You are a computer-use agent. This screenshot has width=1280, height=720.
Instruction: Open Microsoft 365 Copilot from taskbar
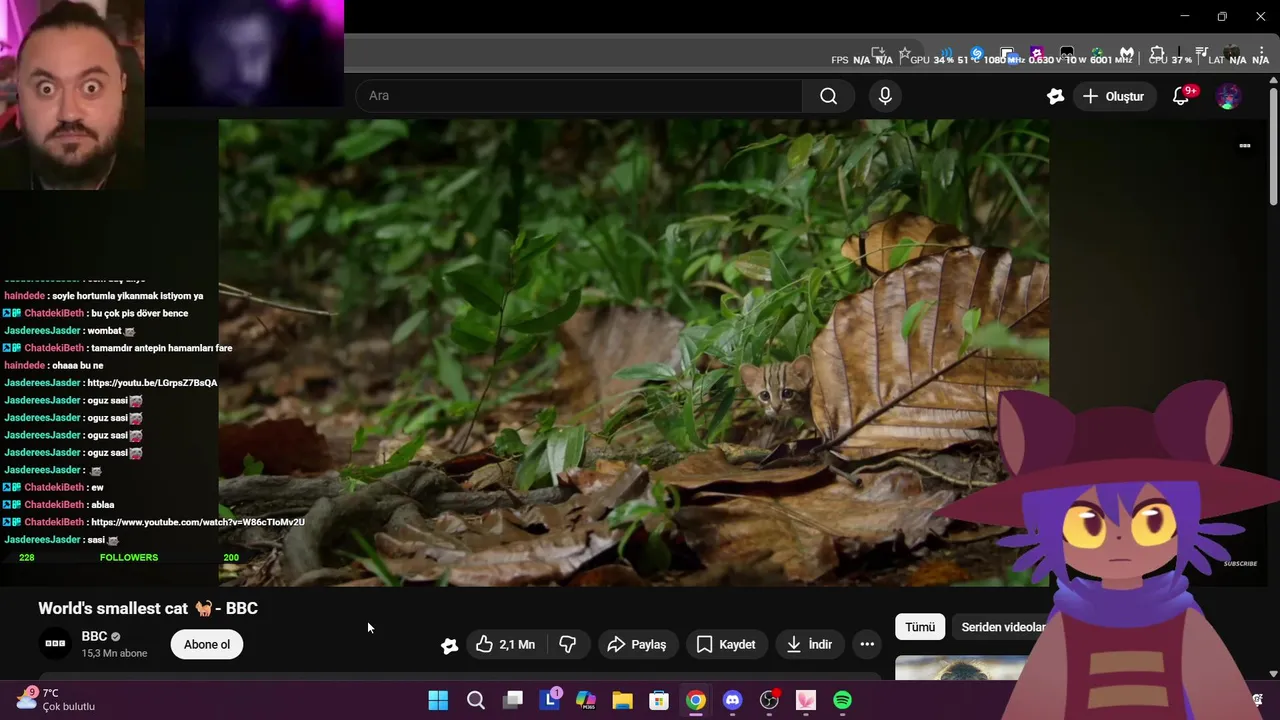[586, 700]
